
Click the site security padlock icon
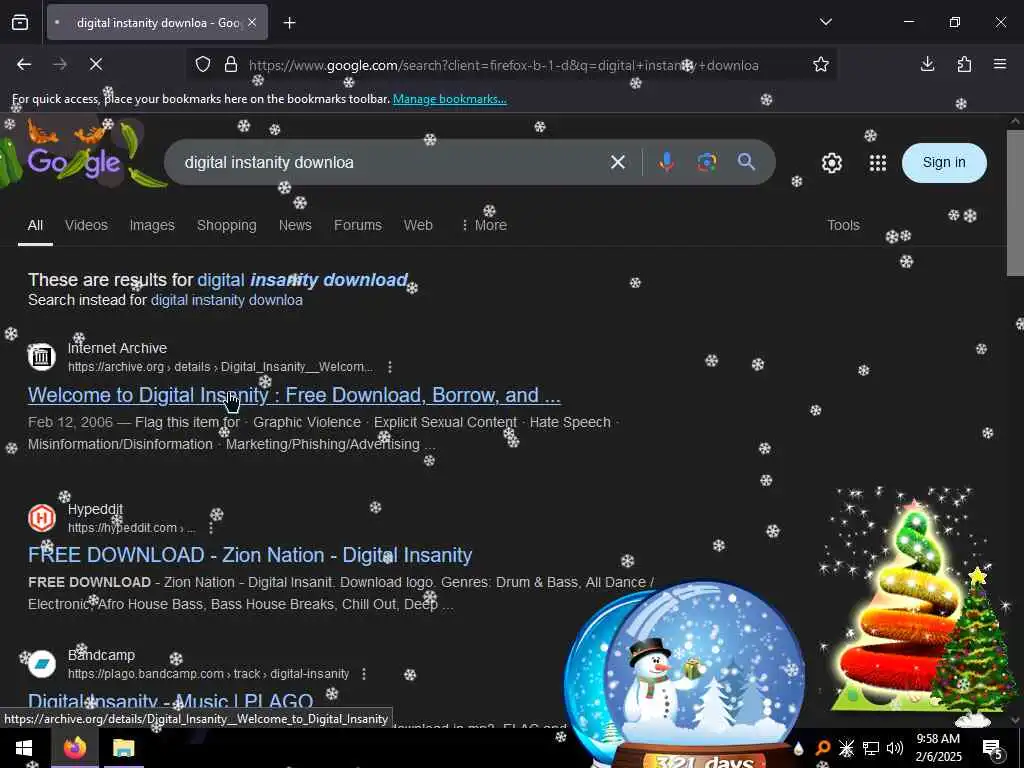point(231,65)
